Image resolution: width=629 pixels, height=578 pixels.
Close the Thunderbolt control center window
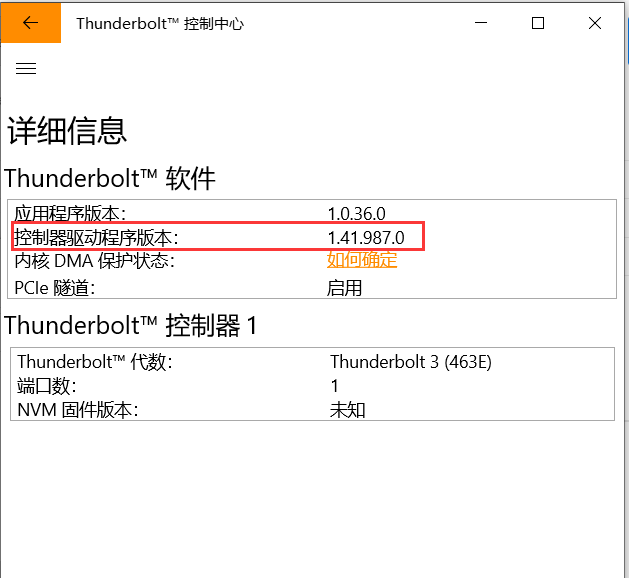(595, 23)
